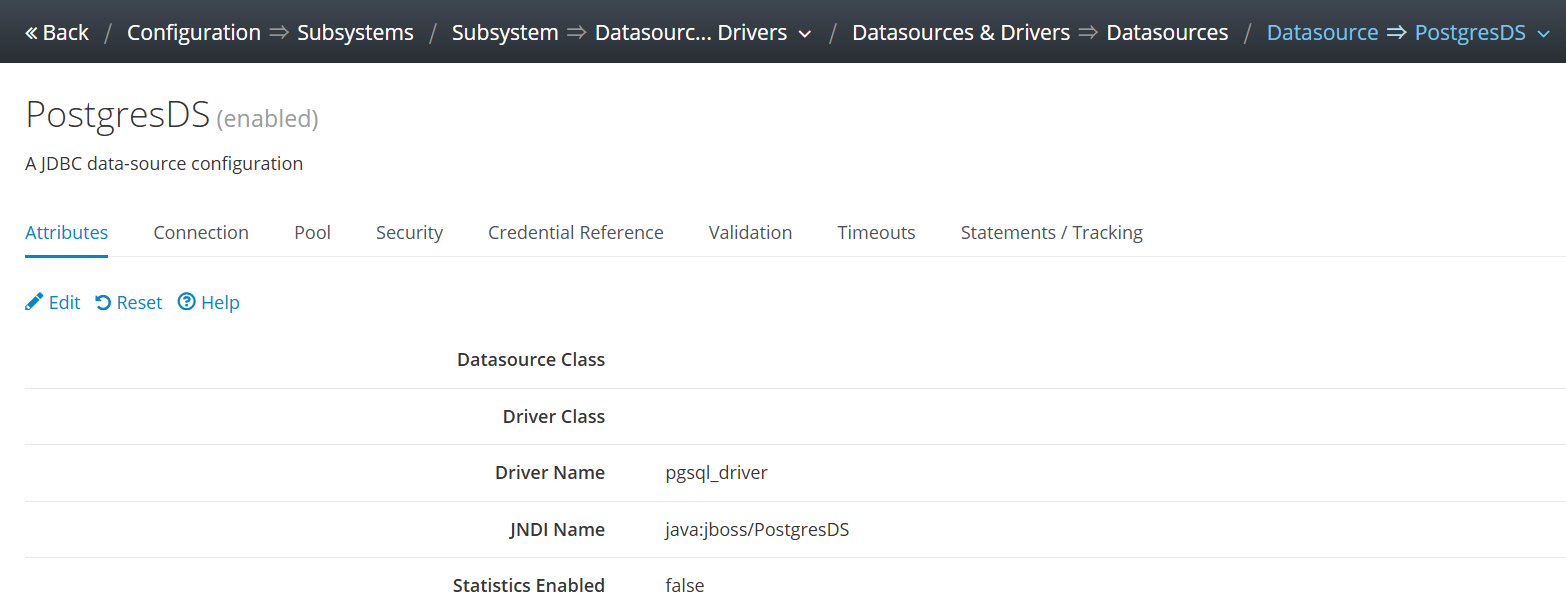This screenshot has height=609, width=1566.
Task: Open Datasources & Drivers ⇒ Datasources breadcrumb
Action: click(x=1040, y=32)
